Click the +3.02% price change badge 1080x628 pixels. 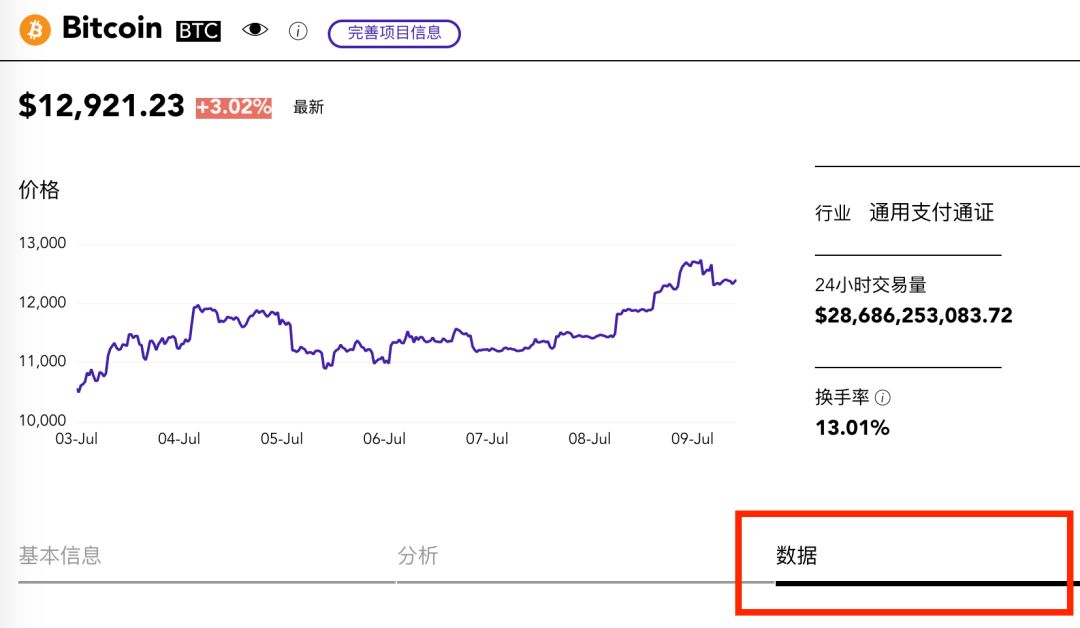(233, 107)
